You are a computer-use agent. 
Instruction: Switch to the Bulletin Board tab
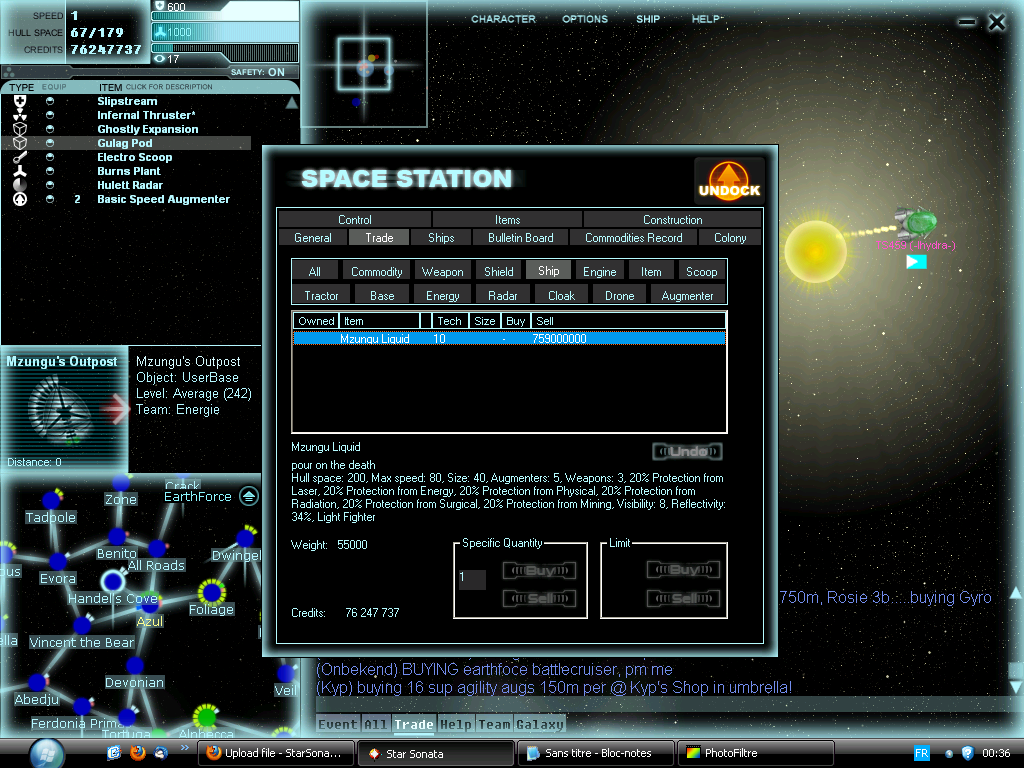[520, 238]
